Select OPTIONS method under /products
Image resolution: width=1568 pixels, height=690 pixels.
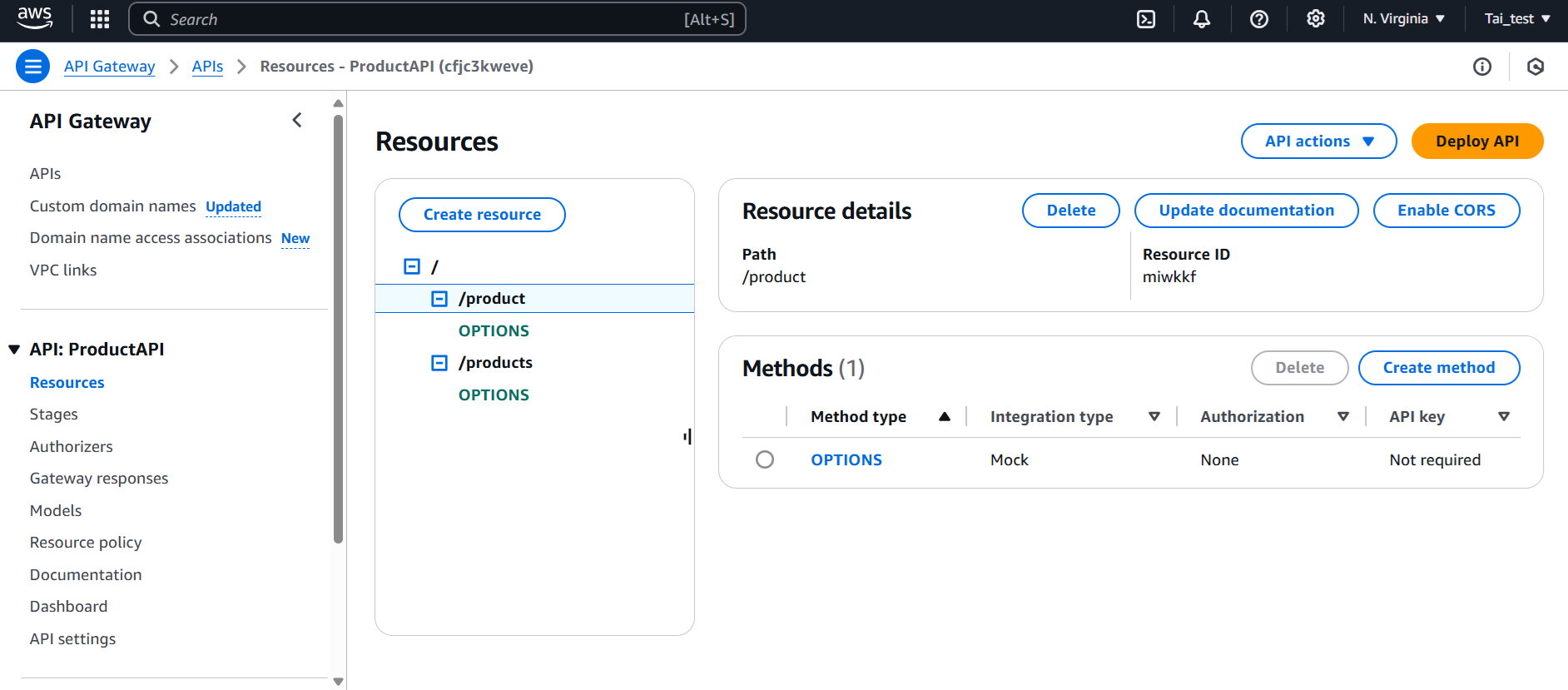click(494, 395)
